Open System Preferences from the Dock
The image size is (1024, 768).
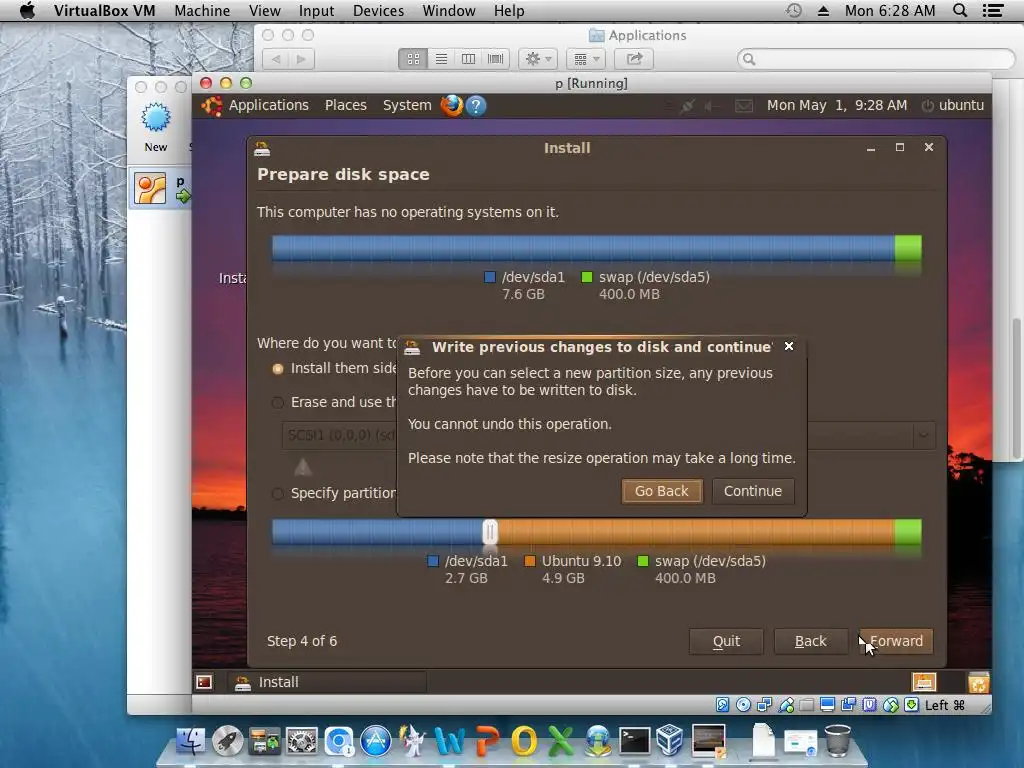(x=302, y=741)
